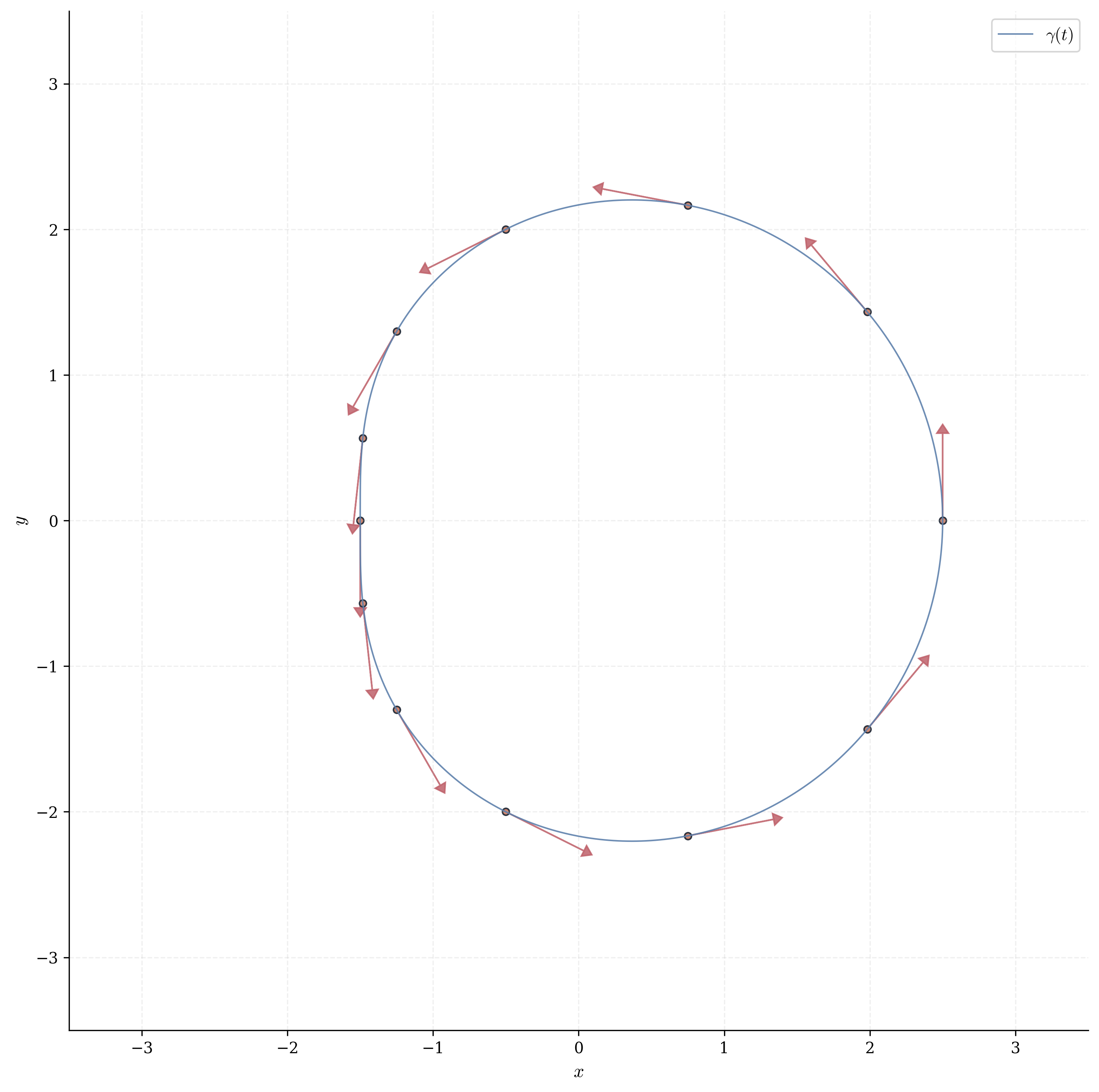This screenshot has height=1092, width=1099.
Task: Click the curve marker at x=-0.5, y=-2
Action: (506, 812)
